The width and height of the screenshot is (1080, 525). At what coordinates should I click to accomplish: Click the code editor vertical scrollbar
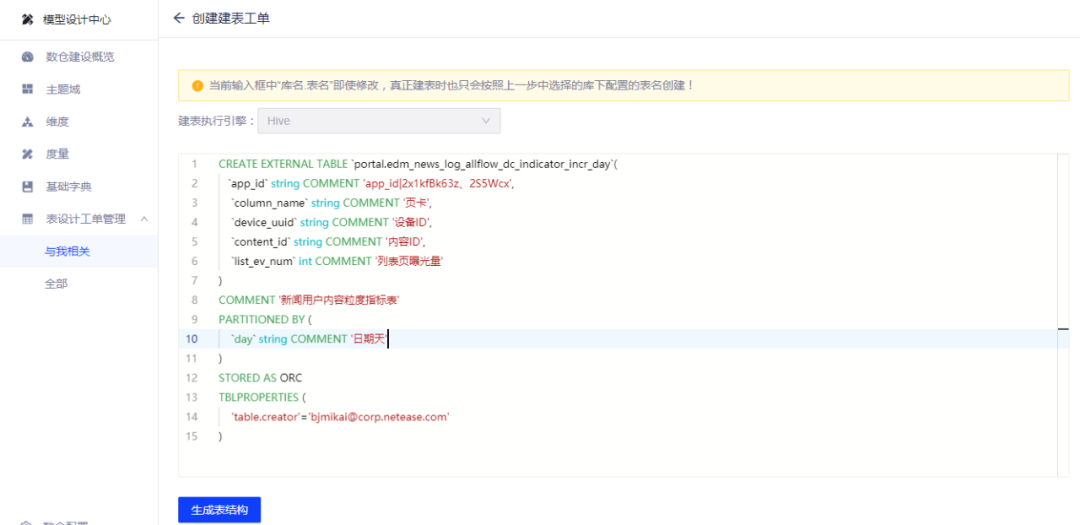tap(1064, 315)
